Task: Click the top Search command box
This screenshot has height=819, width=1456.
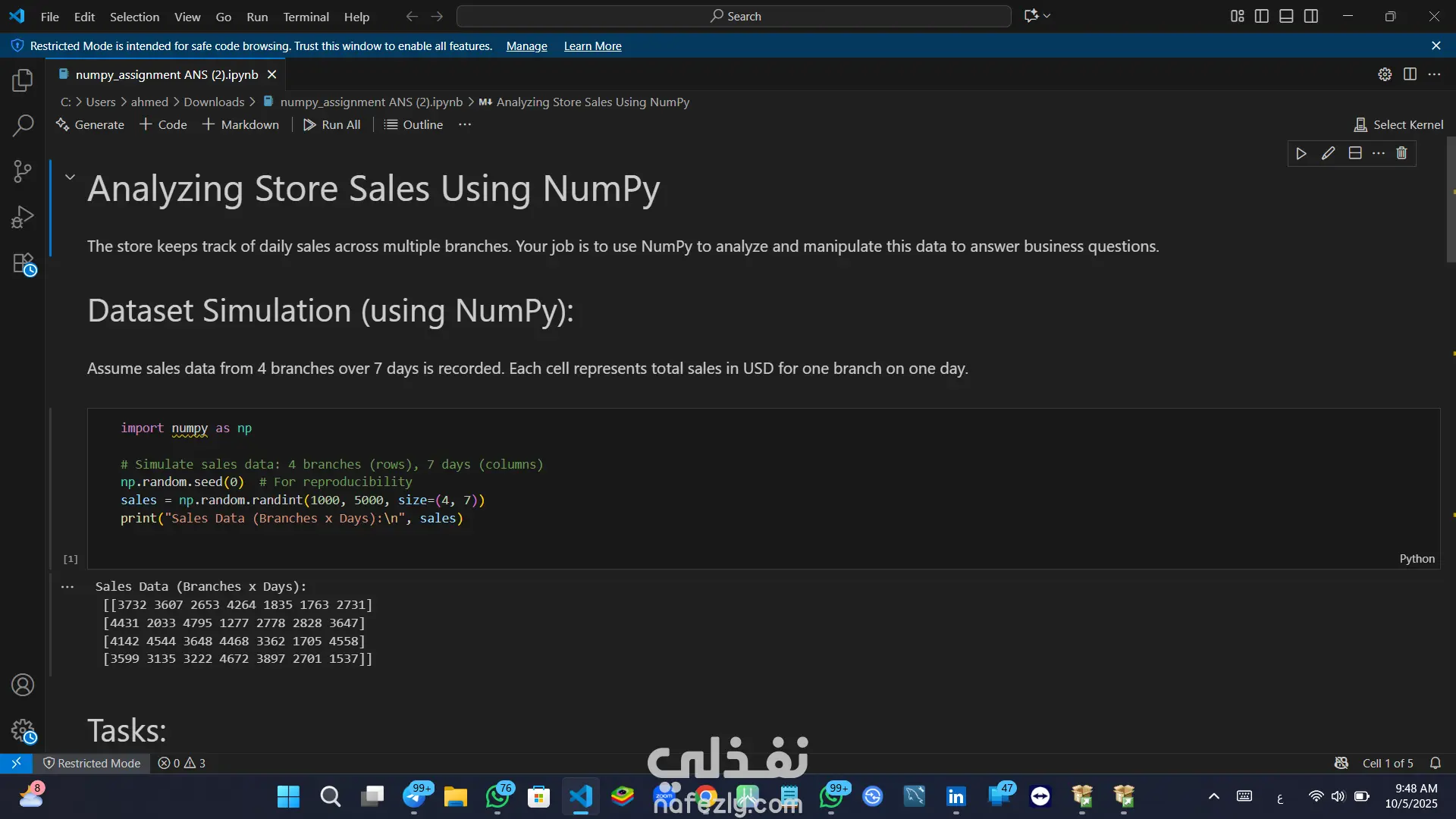Action: [734, 16]
